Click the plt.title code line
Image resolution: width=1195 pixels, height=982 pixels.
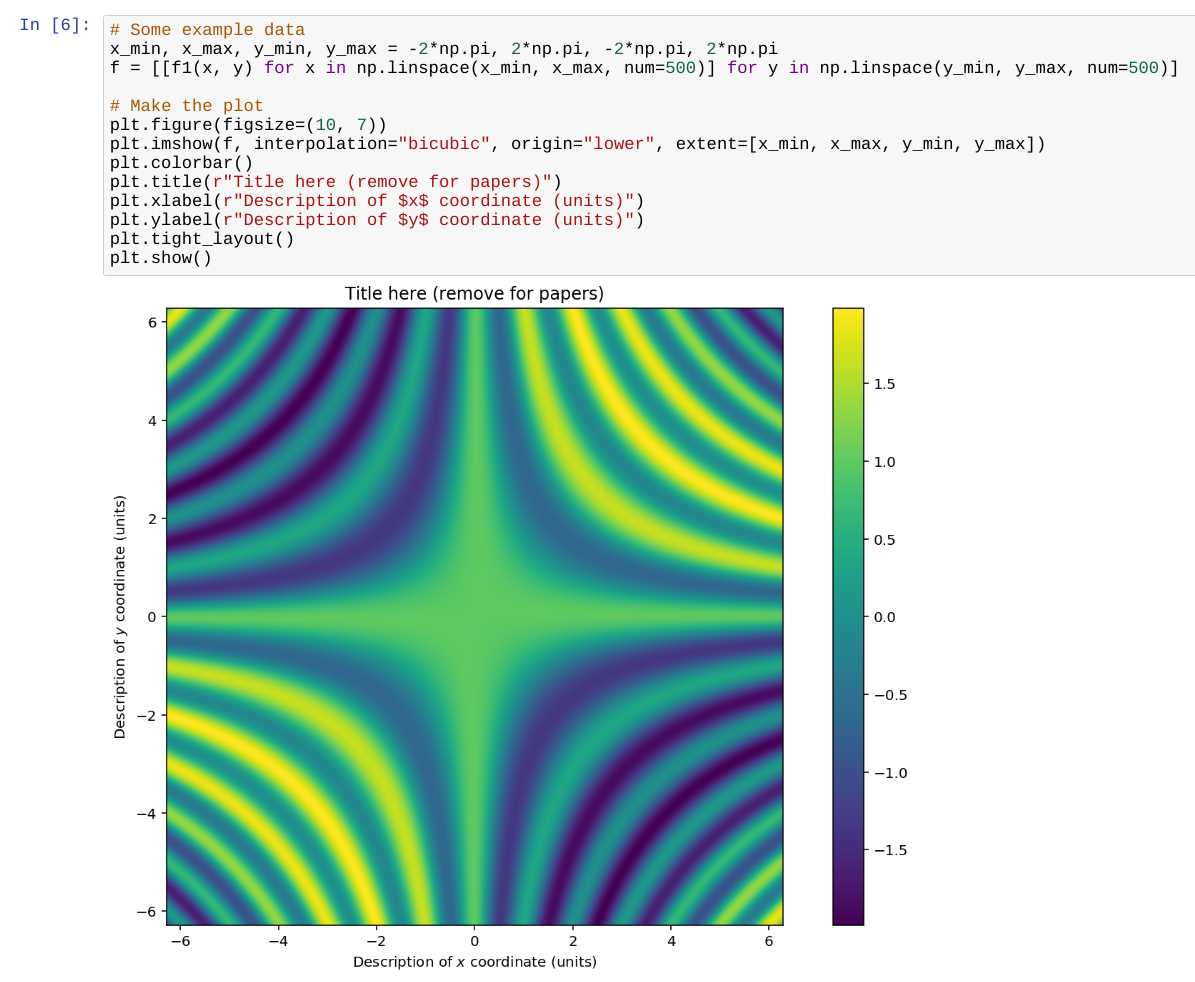(335, 182)
